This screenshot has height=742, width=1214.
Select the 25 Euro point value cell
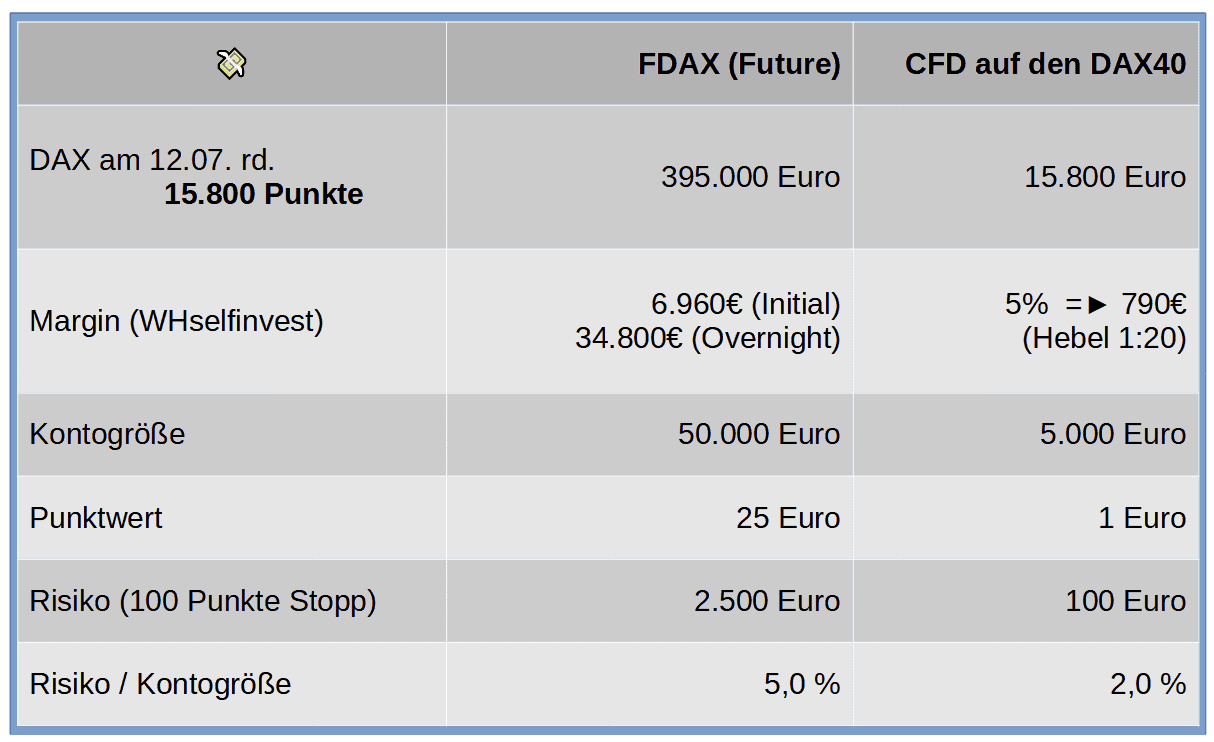[788, 518]
